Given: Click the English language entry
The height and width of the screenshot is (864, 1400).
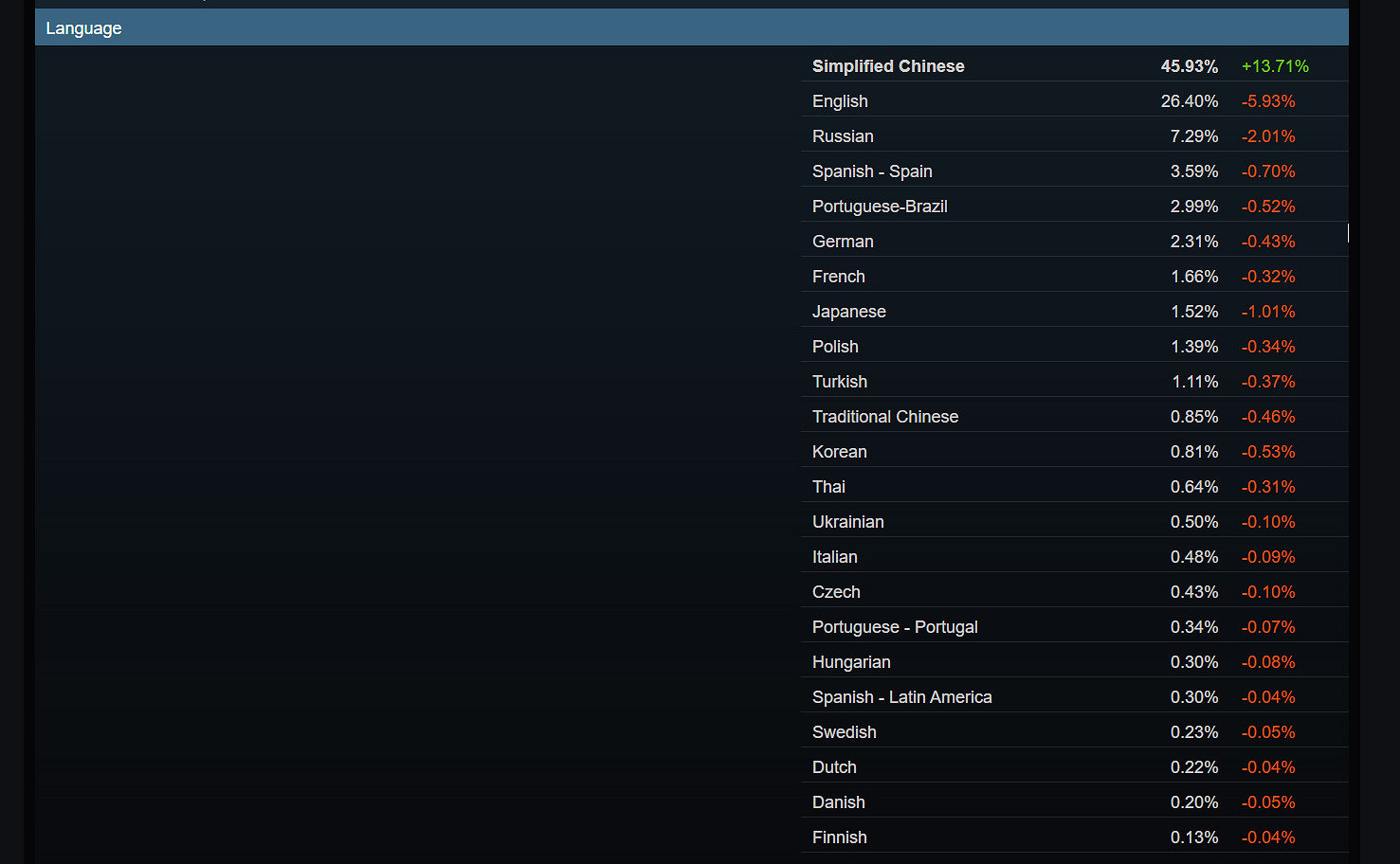Looking at the screenshot, I should pos(840,101).
